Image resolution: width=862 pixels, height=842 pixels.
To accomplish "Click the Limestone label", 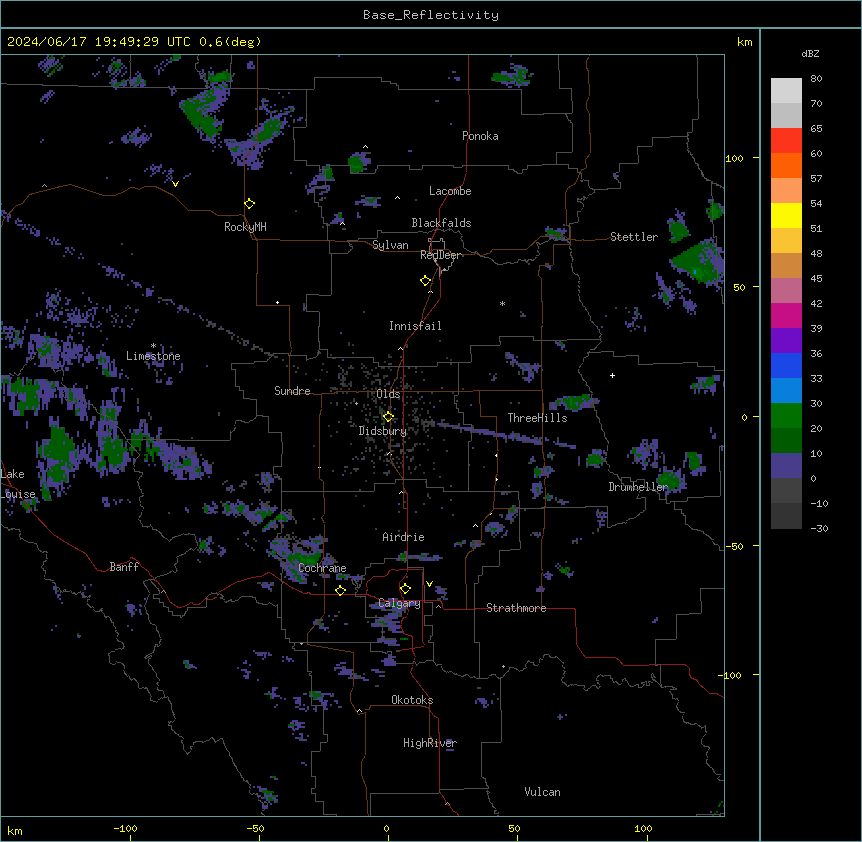I will (x=153, y=356).
